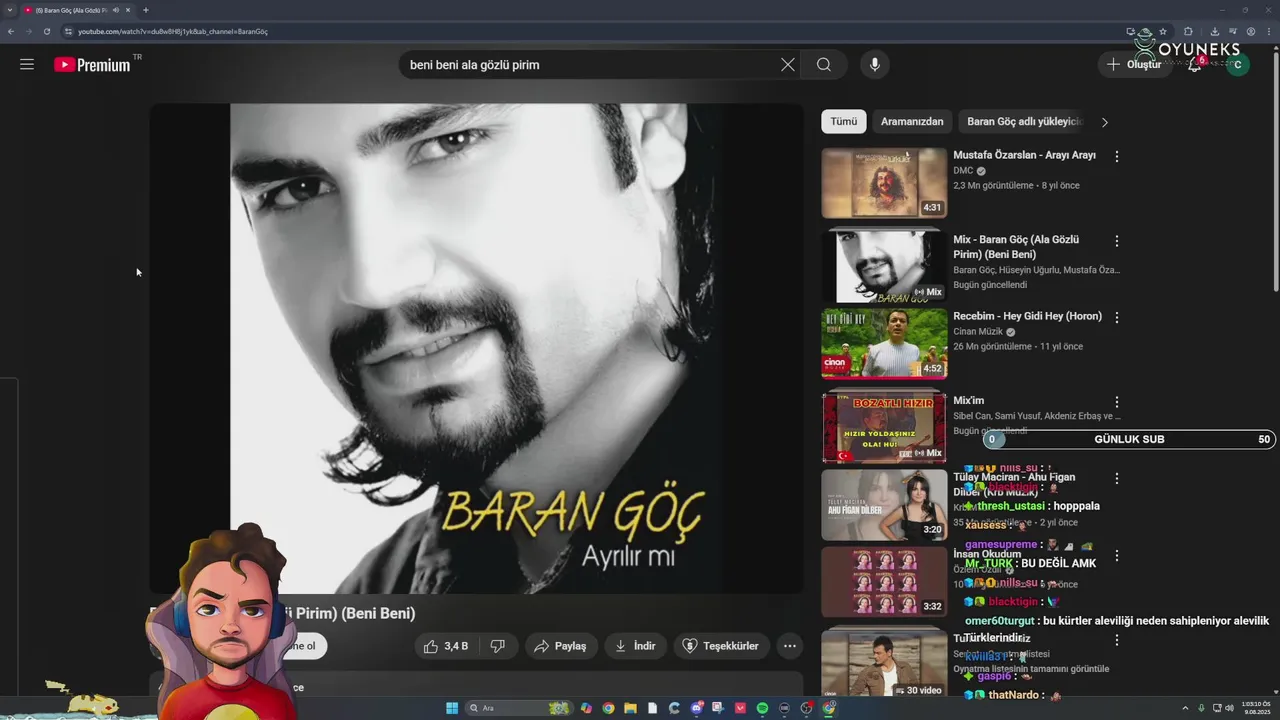Open Discord from the taskbar
The height and width of the screenshot is (720, 1280).
pos(696,708)
